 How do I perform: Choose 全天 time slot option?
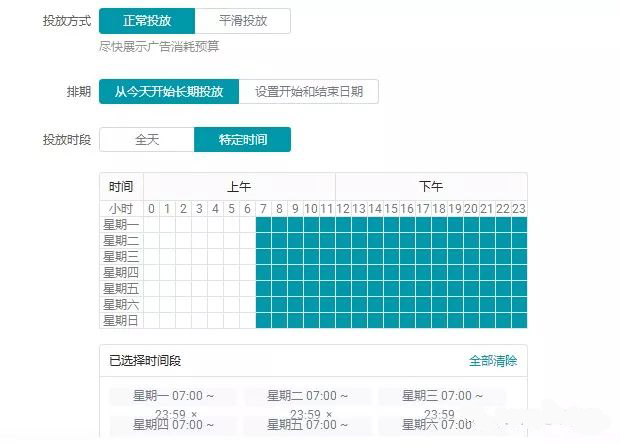147,140
